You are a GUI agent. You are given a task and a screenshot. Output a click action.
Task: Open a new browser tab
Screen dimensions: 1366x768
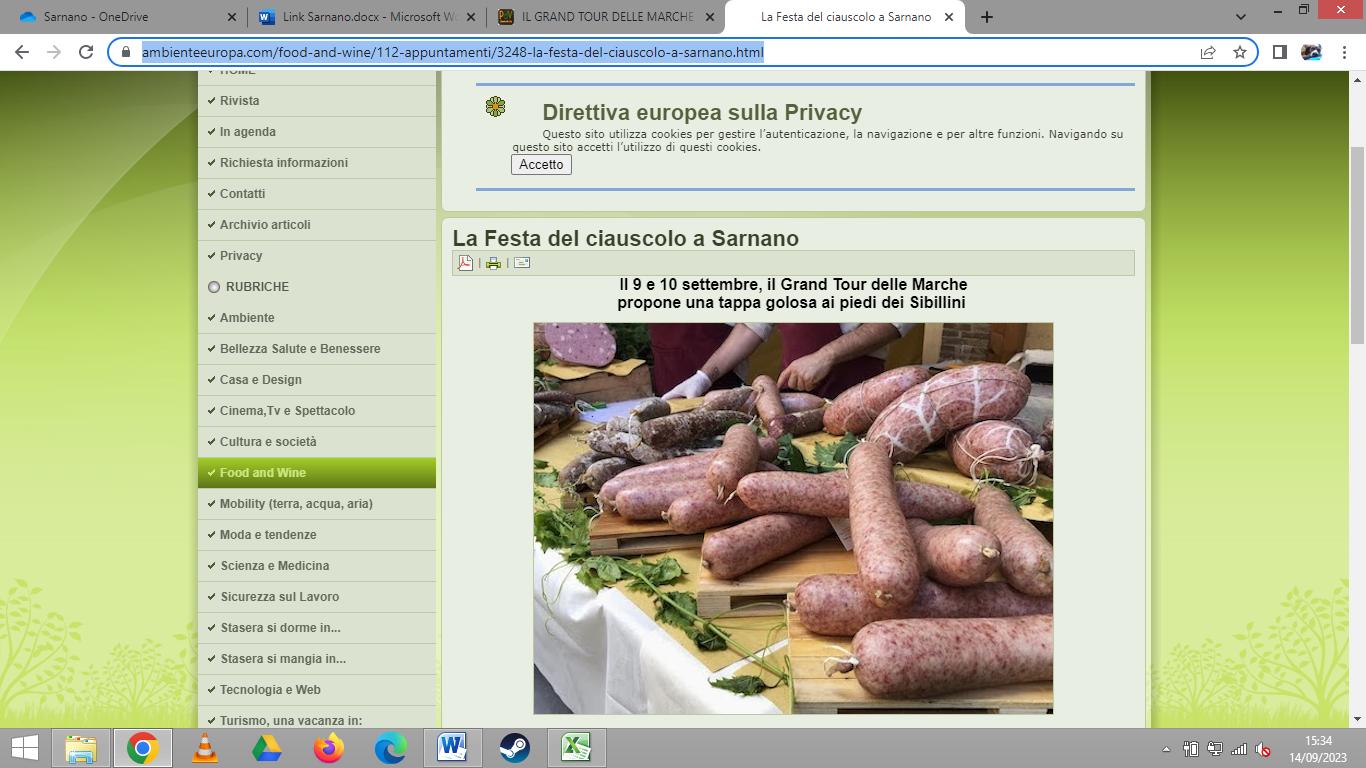click(x=987, y=17)
